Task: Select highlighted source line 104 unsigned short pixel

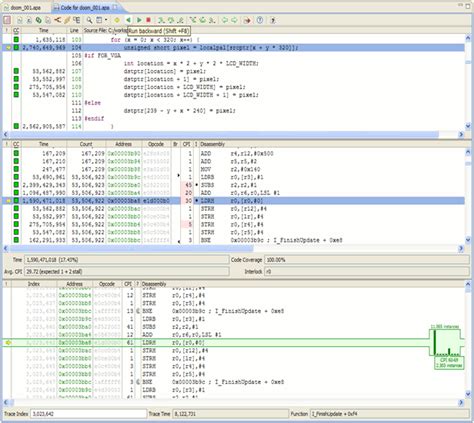Action: point(233,48)
